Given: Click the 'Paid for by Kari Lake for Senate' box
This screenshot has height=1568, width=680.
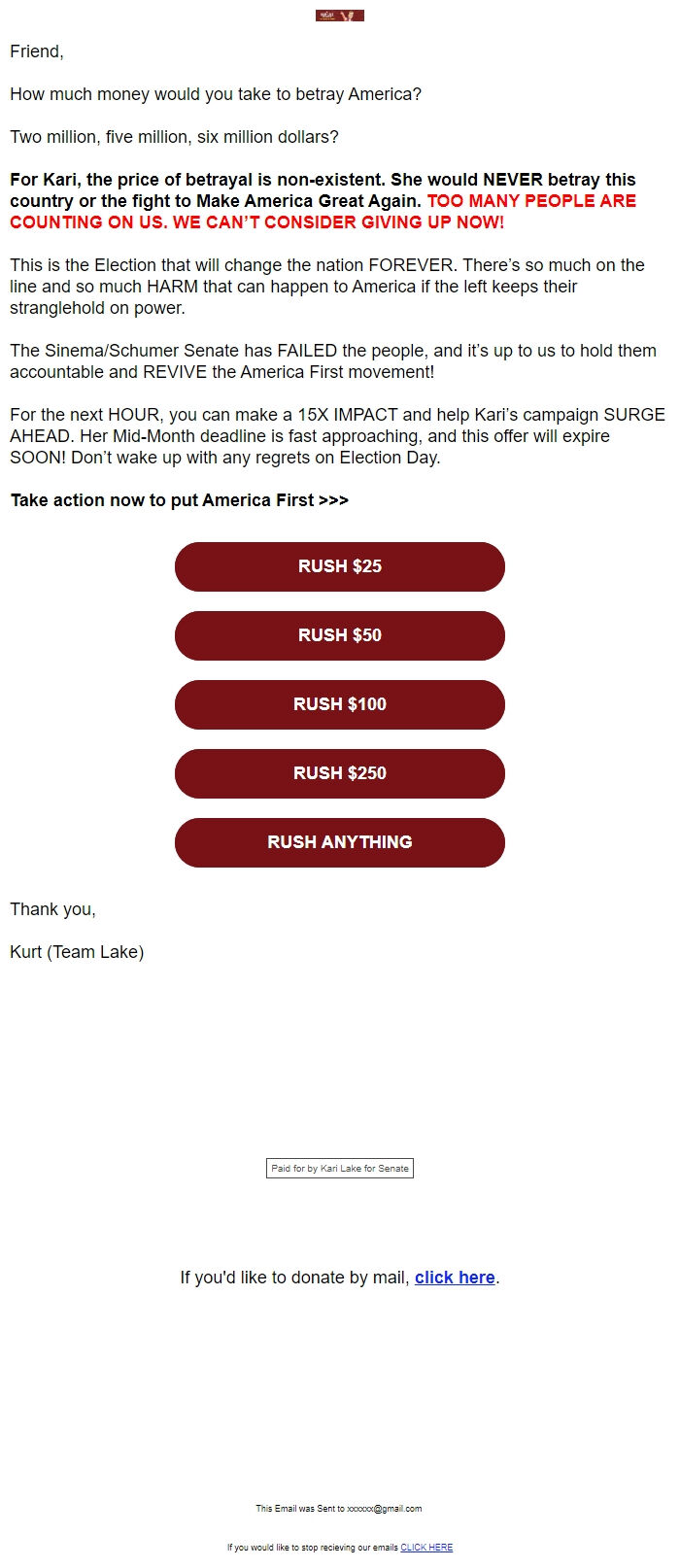Looking at the screenshot, I should (340, 1168).
